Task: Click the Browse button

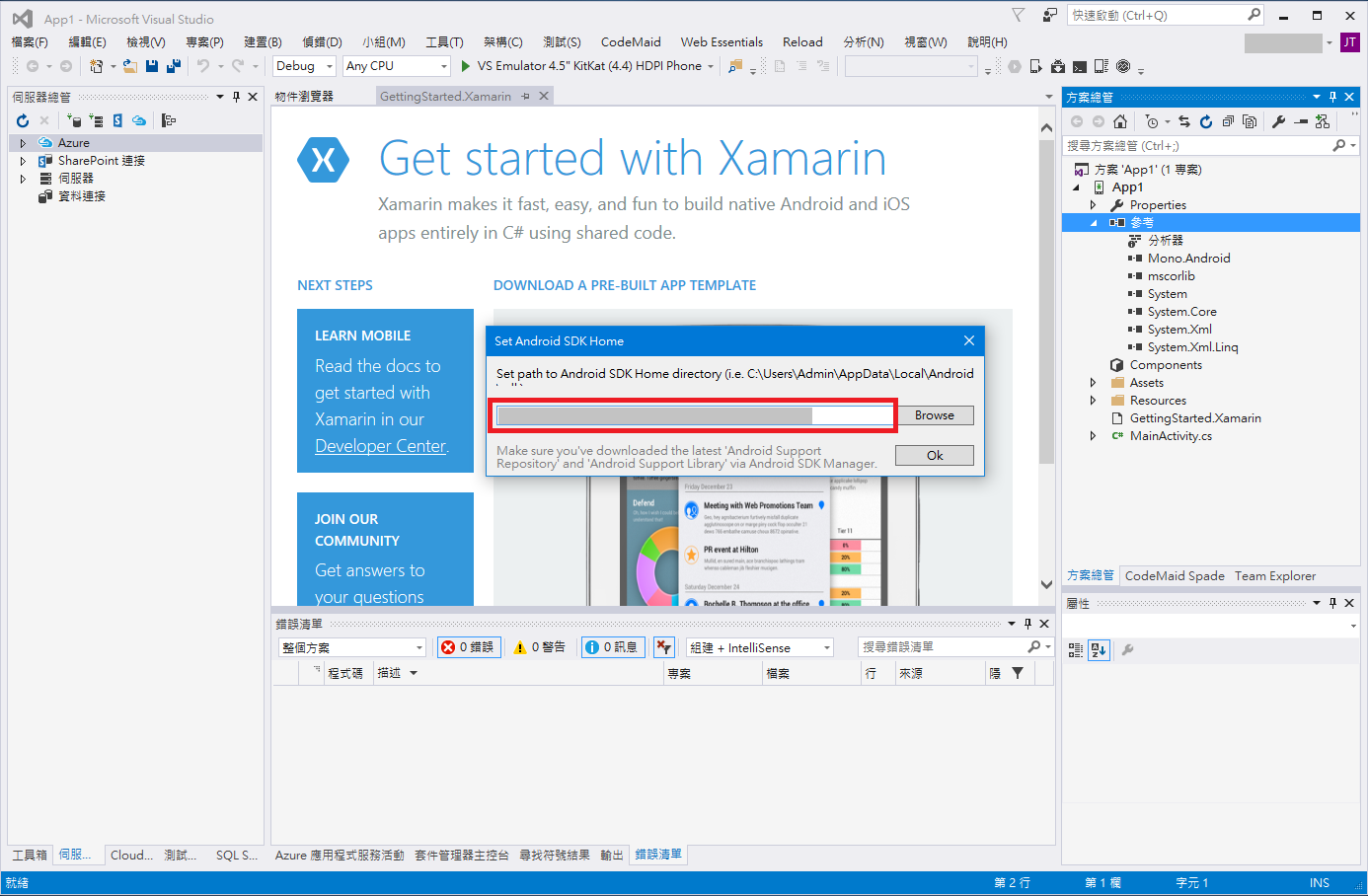Action: click(934, 415)
